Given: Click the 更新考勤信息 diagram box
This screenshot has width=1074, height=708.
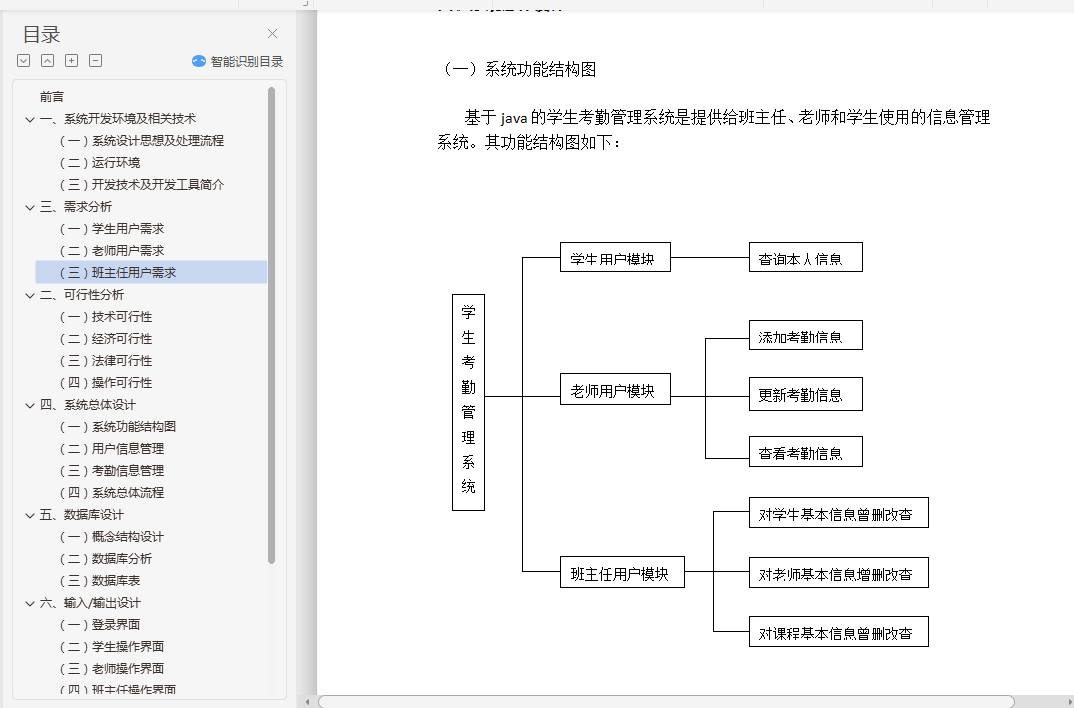Looking at the screenshot, I should point(806,394).
